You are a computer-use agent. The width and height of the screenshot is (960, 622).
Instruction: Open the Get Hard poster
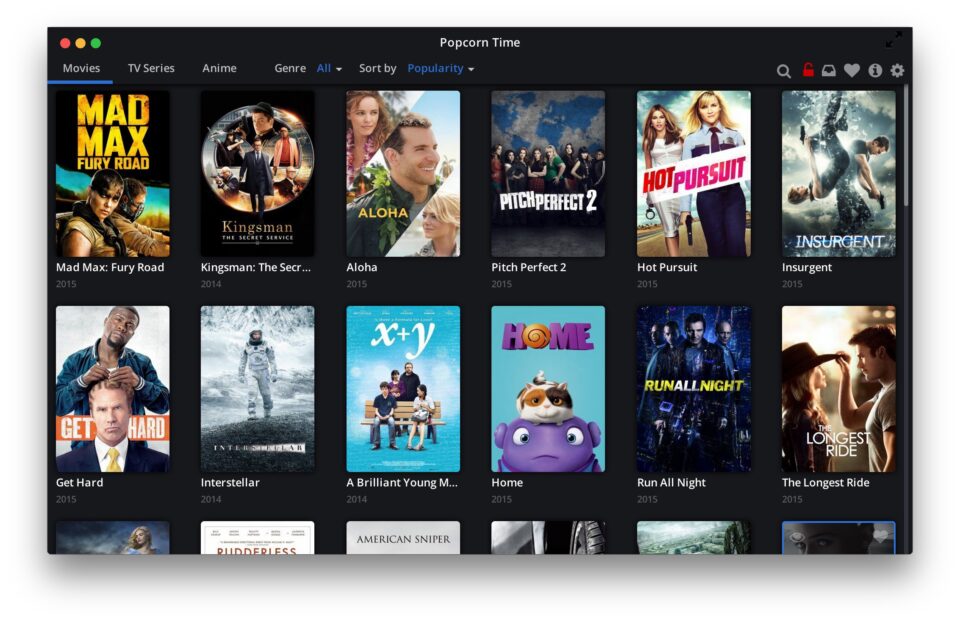coord(113,389)
